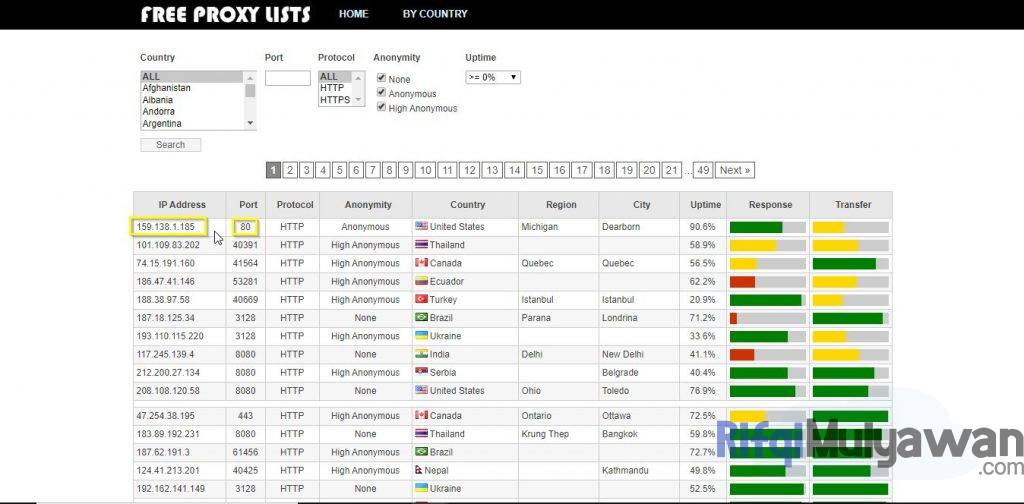Click the Port column header
Screen dimensions: 1024x504
[x=248, y=204]
